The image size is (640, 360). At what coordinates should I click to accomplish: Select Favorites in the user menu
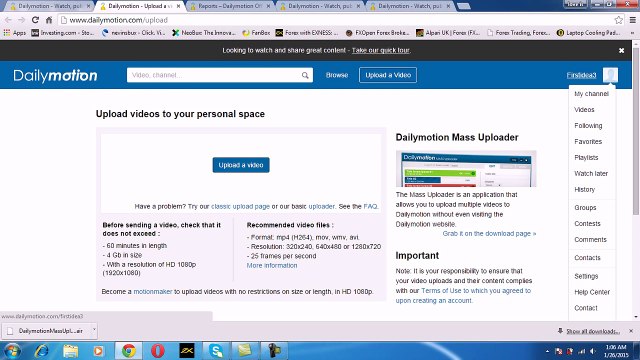(x=588, y=142)
